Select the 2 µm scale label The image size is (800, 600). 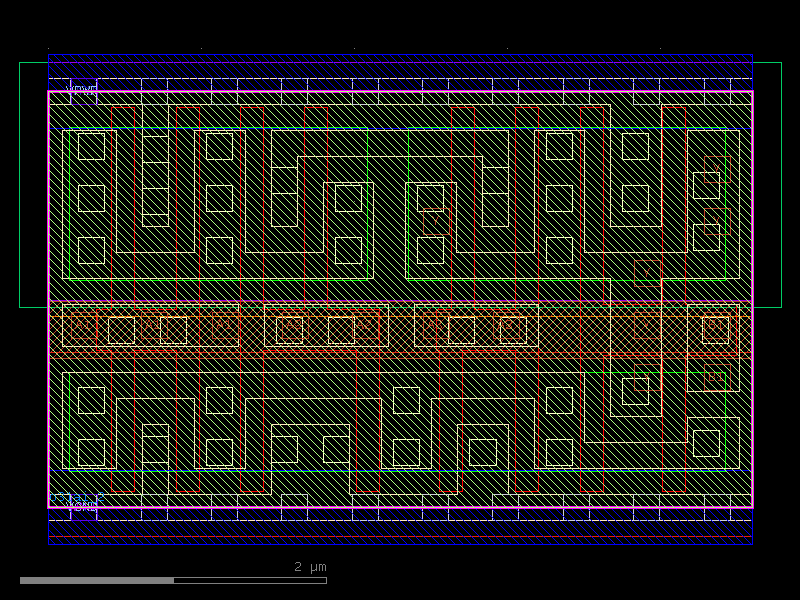[x=309, y=567]
